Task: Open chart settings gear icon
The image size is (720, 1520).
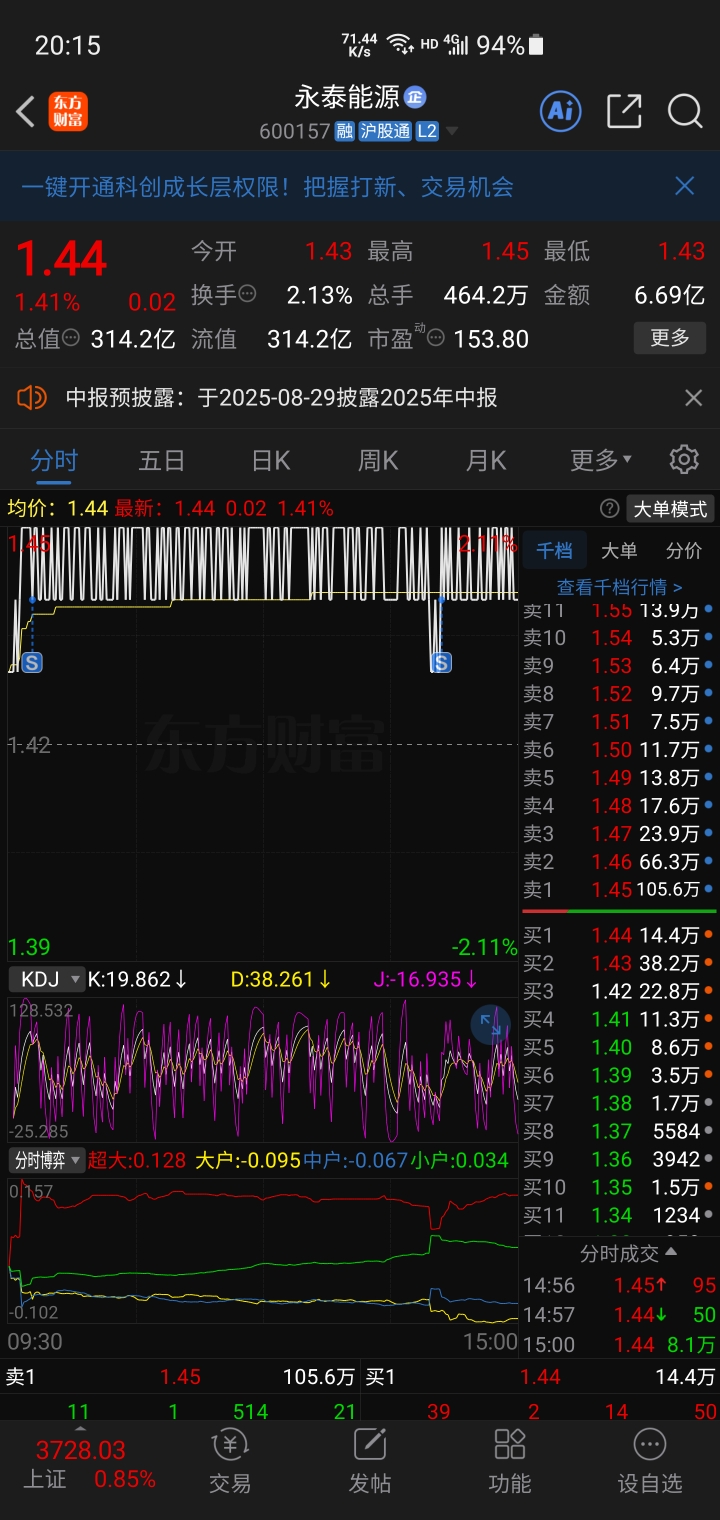Action: 684,460
